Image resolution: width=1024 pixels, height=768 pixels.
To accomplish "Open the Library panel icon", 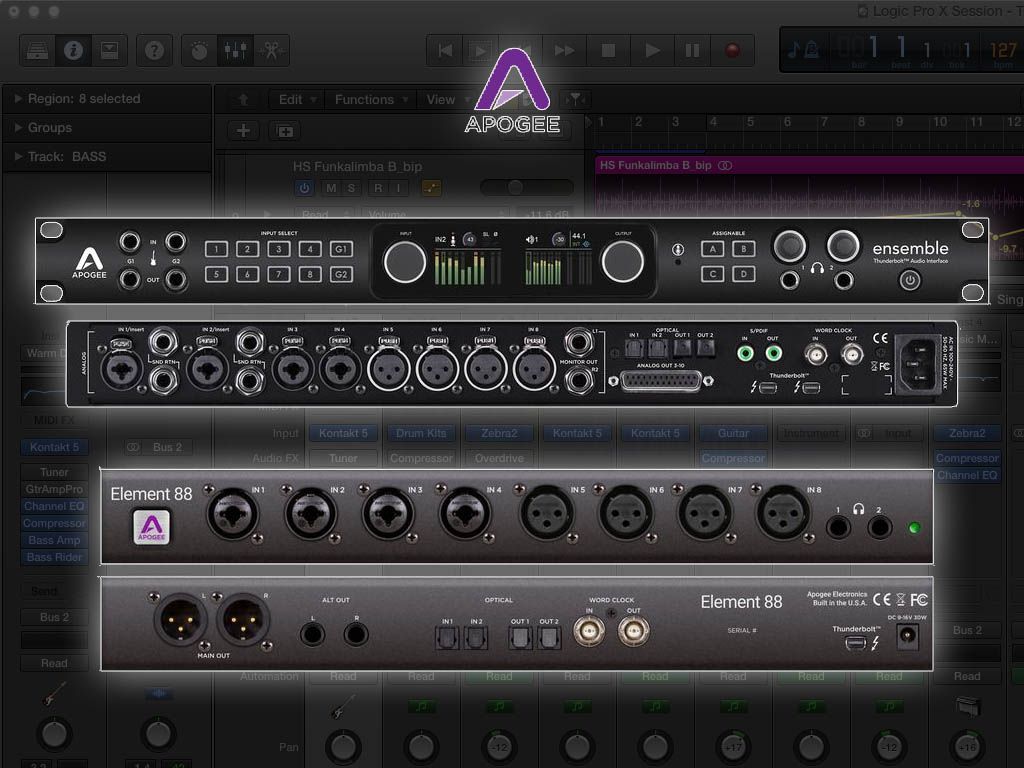I will pyautogui.click(x=37, y=50).
